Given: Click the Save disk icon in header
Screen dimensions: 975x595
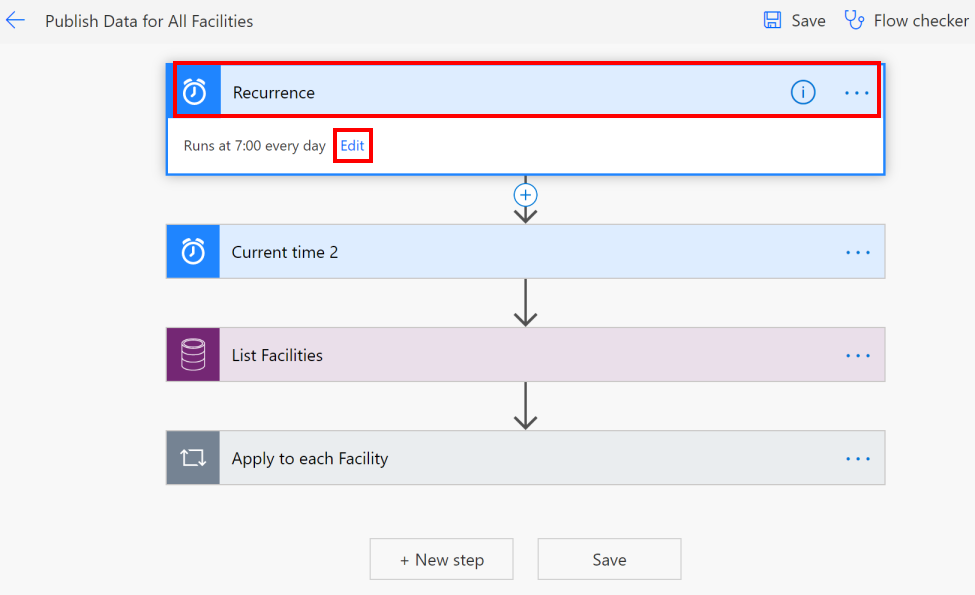Looking at the screenshot, I should tap(772, 21).
